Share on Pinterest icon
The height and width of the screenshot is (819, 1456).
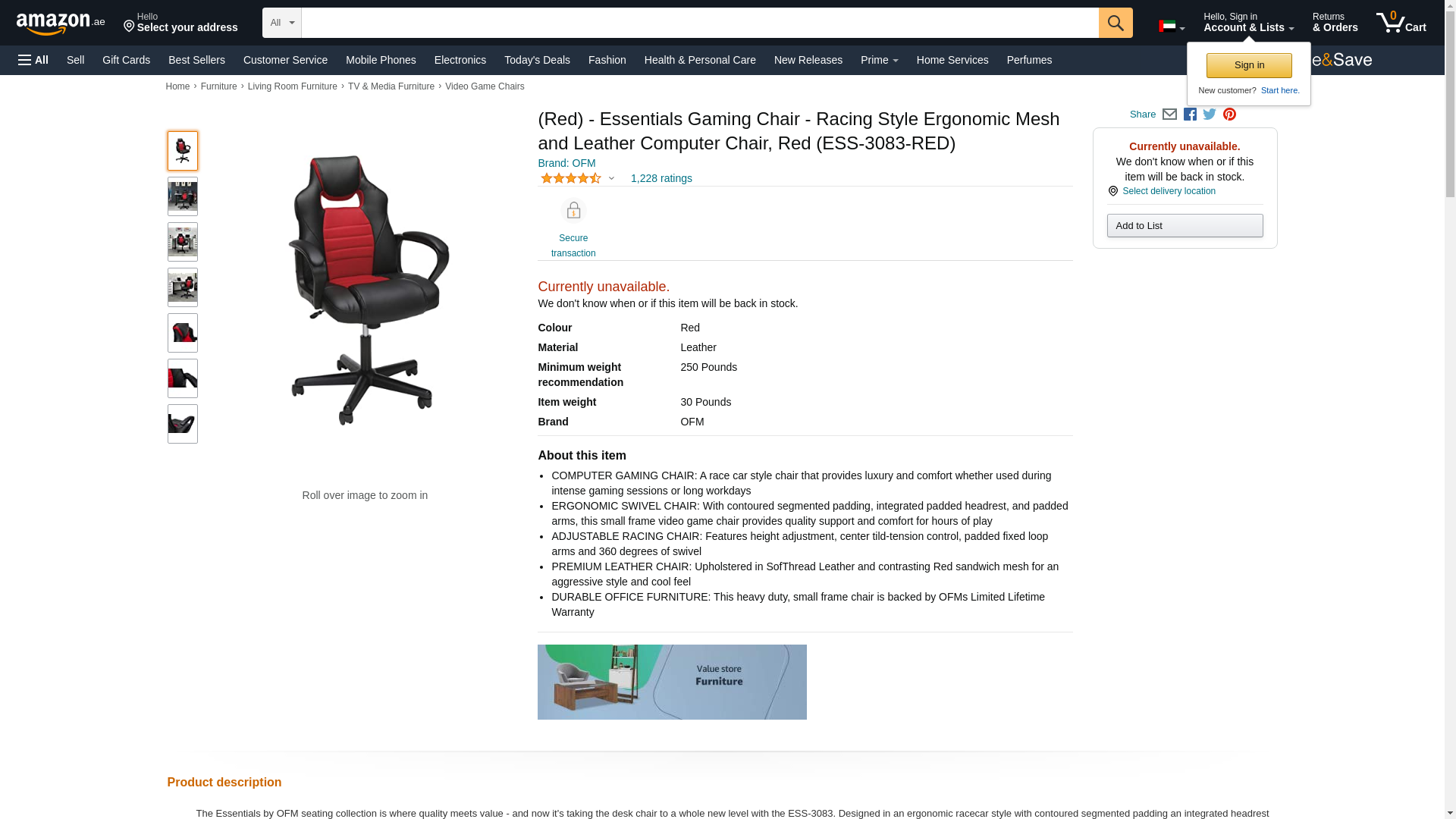pos(1229,115)
